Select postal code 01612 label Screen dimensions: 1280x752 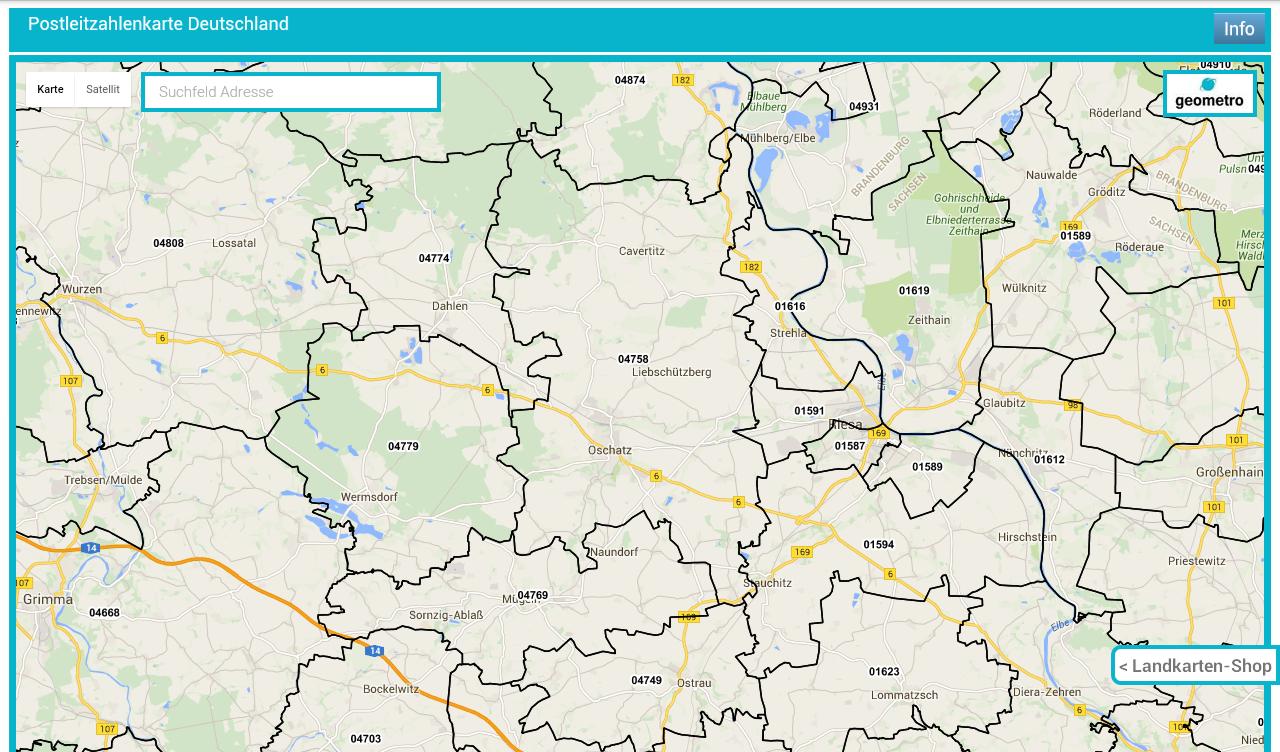tap(1049, 460)
